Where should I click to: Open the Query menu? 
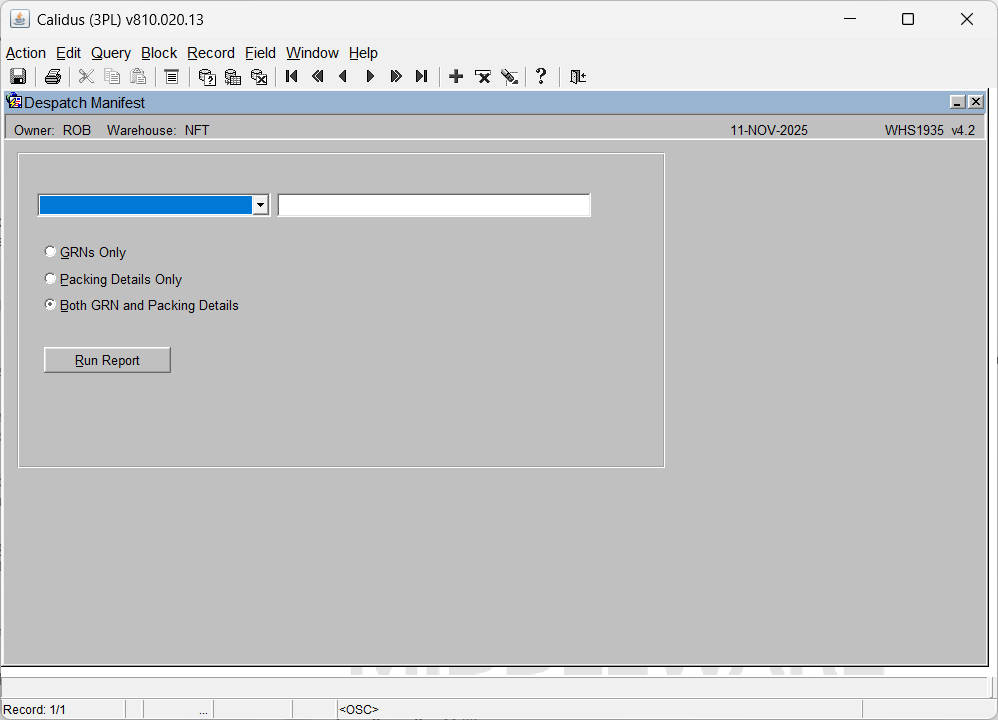(x=111, y=53)
